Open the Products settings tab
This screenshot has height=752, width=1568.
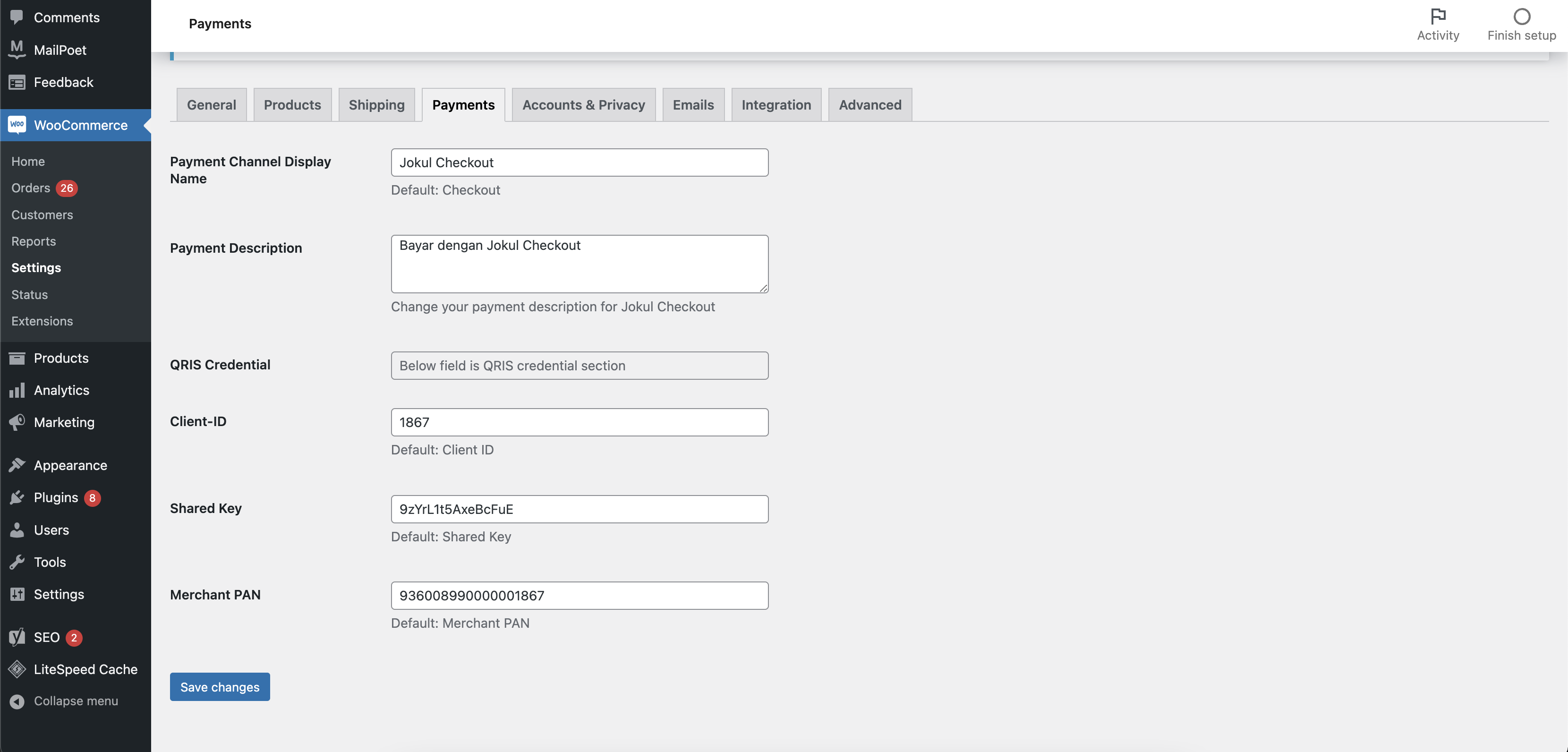click(x=292, y=104)
